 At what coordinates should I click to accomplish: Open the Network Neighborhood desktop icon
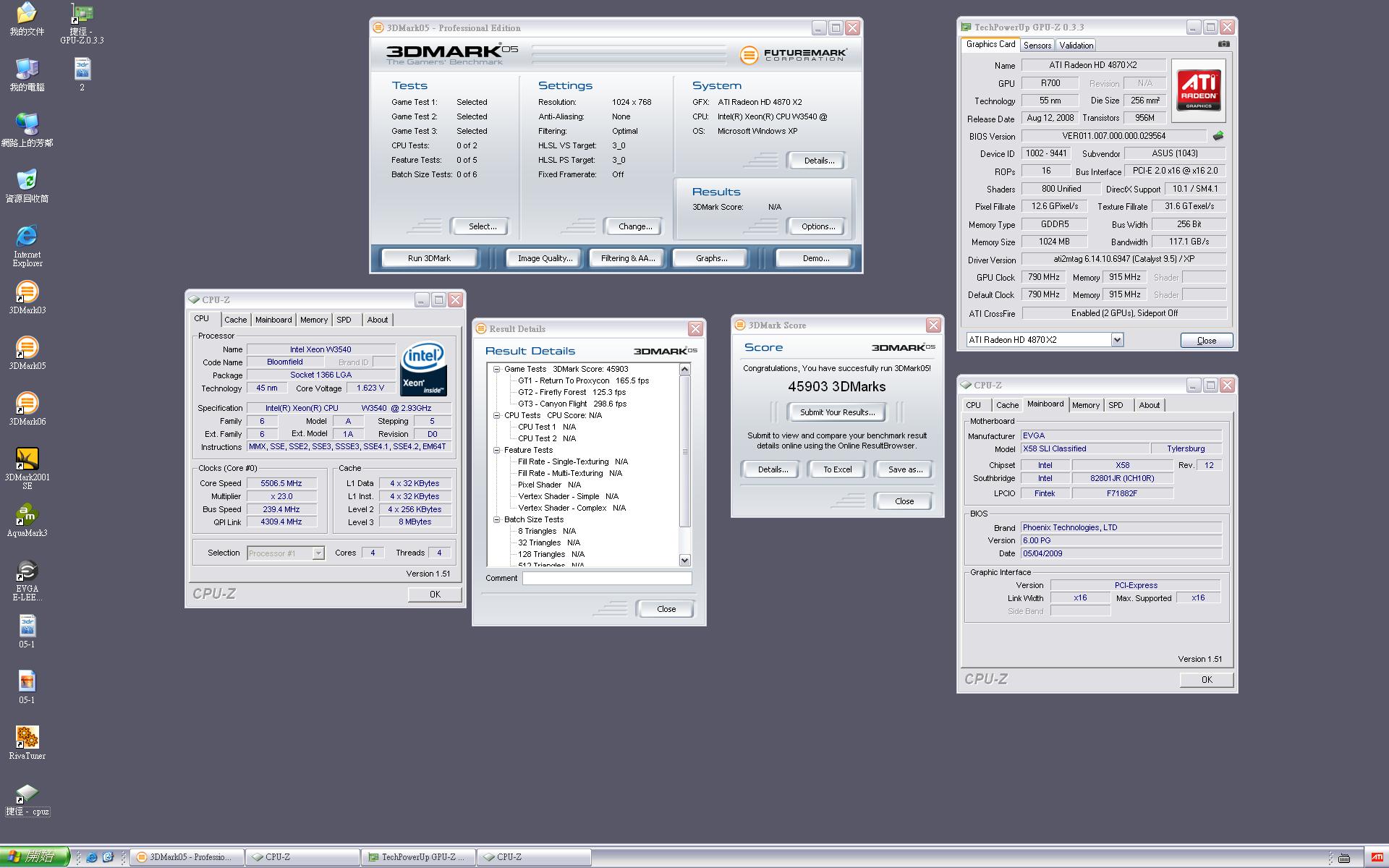27,129
